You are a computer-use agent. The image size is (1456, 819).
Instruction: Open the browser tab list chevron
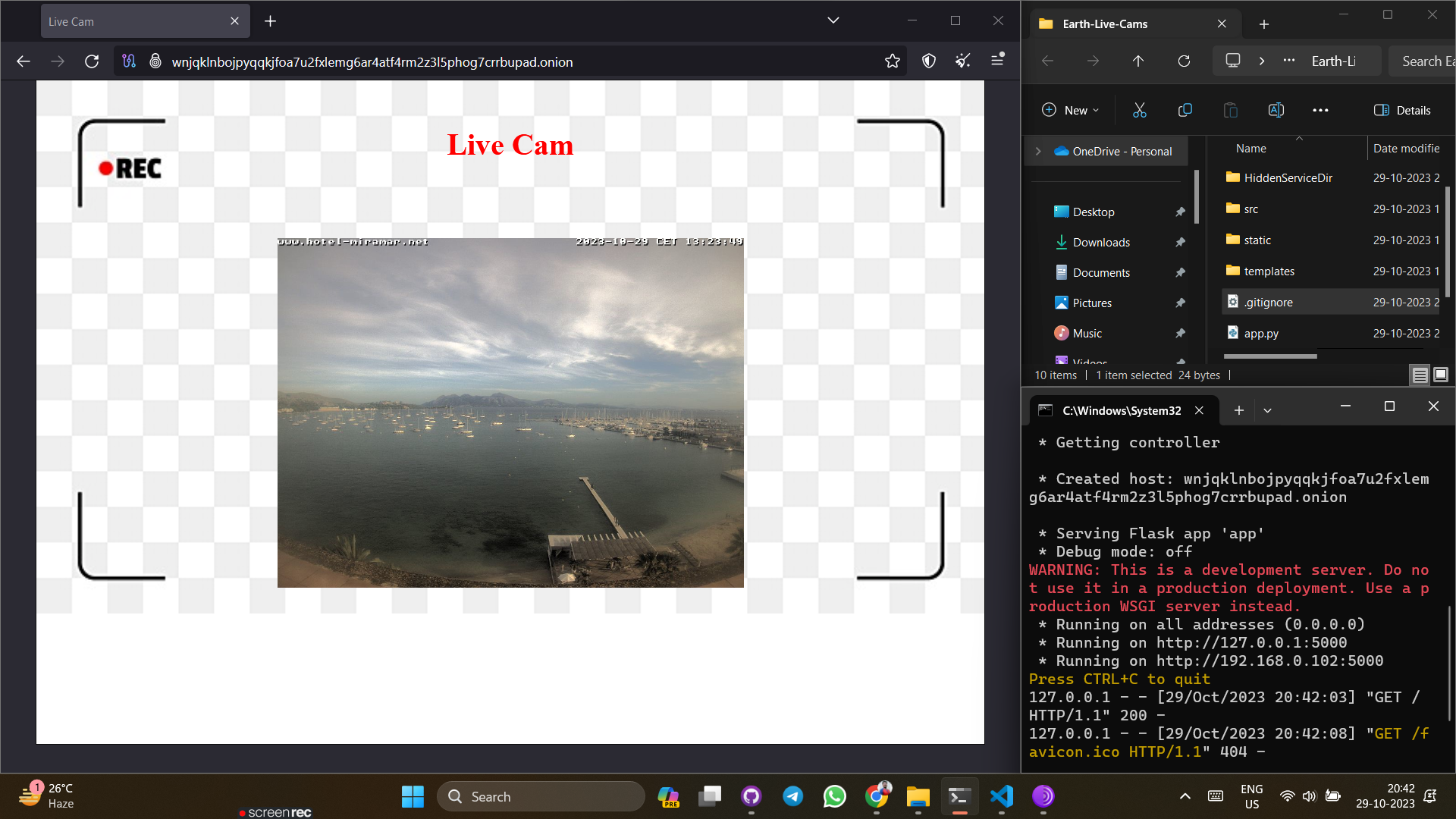(833, 20)
